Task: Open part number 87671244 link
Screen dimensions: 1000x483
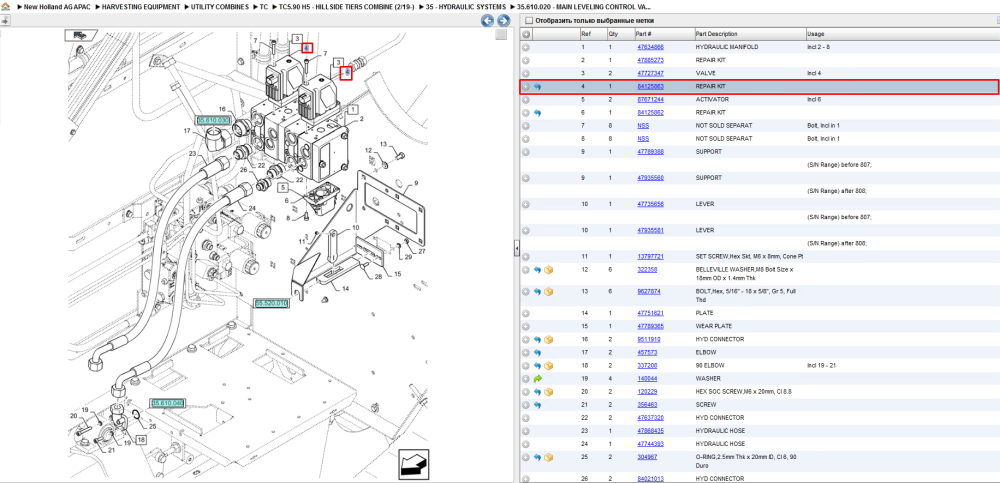Action: coord(651,100)
